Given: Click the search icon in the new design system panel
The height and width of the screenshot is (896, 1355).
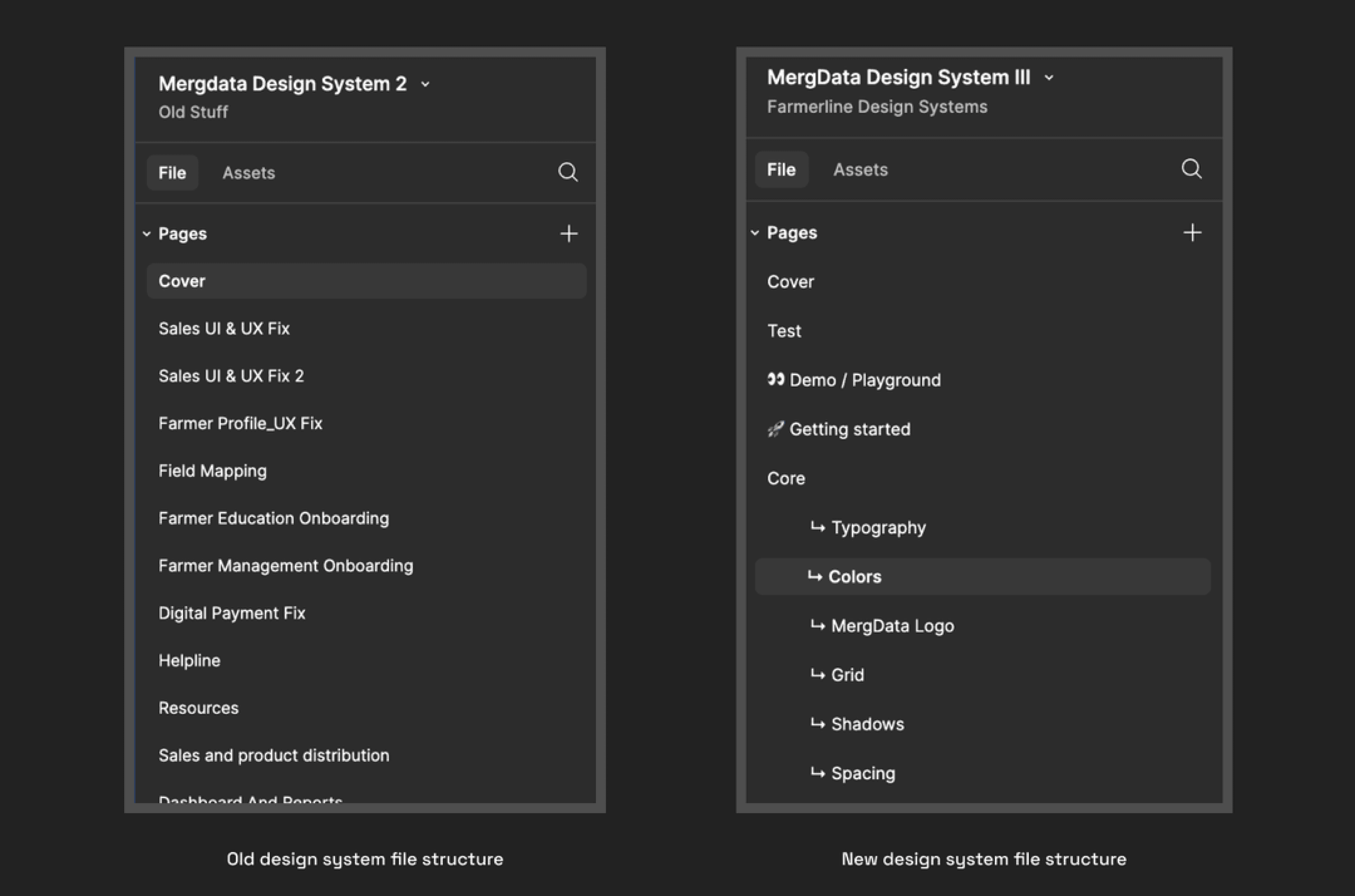Looking at the screenshot, I should pyautogui.click(x=1191, y=169).
